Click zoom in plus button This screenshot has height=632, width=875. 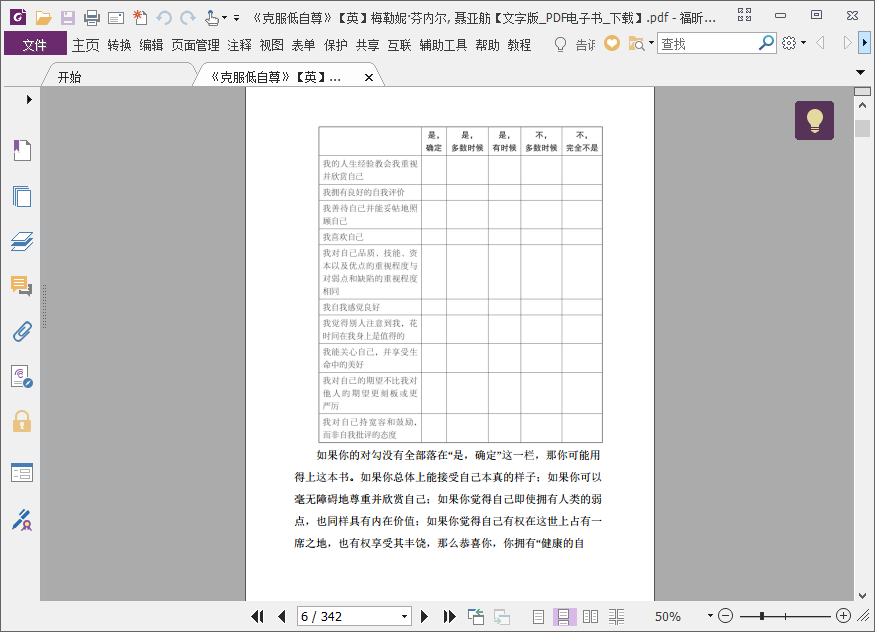click(x=843, y=616)
